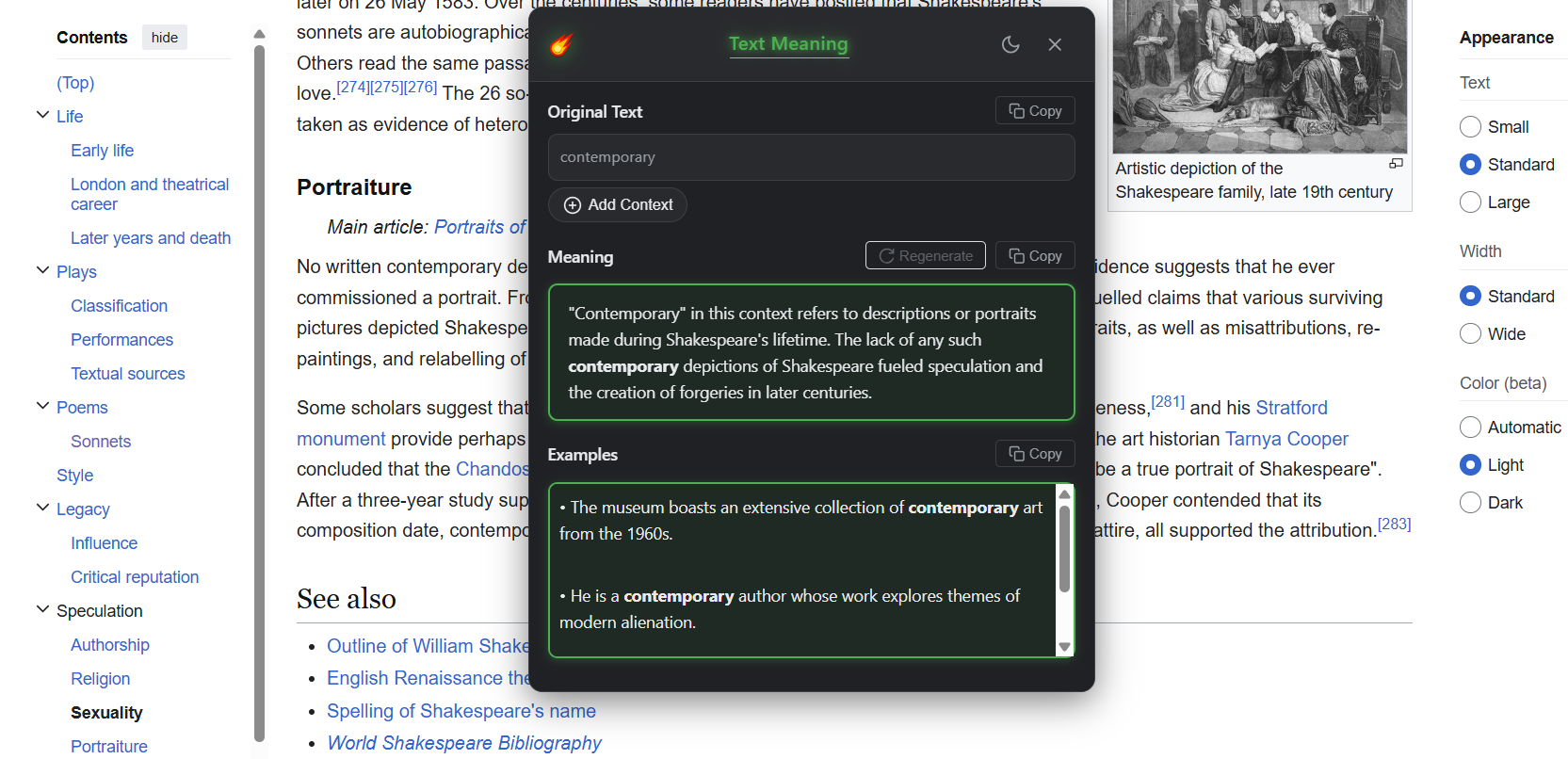Jump to Sonnets section
The height and width of the screenshot is (759, 1568).
(x=101, y=442)
